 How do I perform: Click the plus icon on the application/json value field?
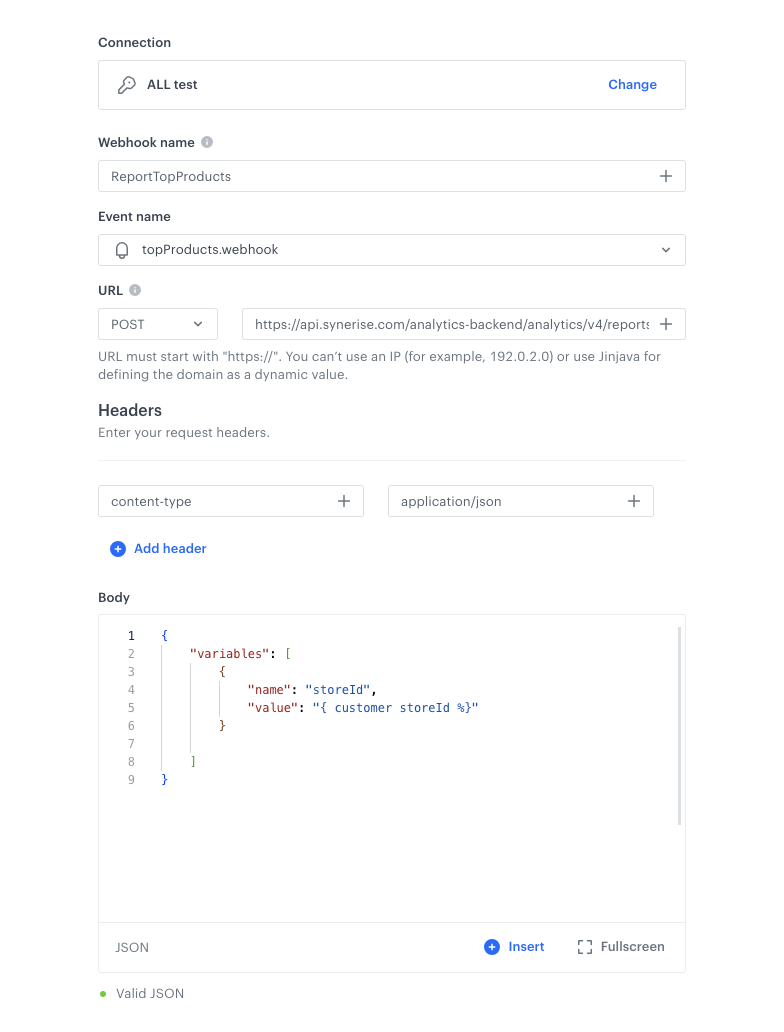coord(634,500)
